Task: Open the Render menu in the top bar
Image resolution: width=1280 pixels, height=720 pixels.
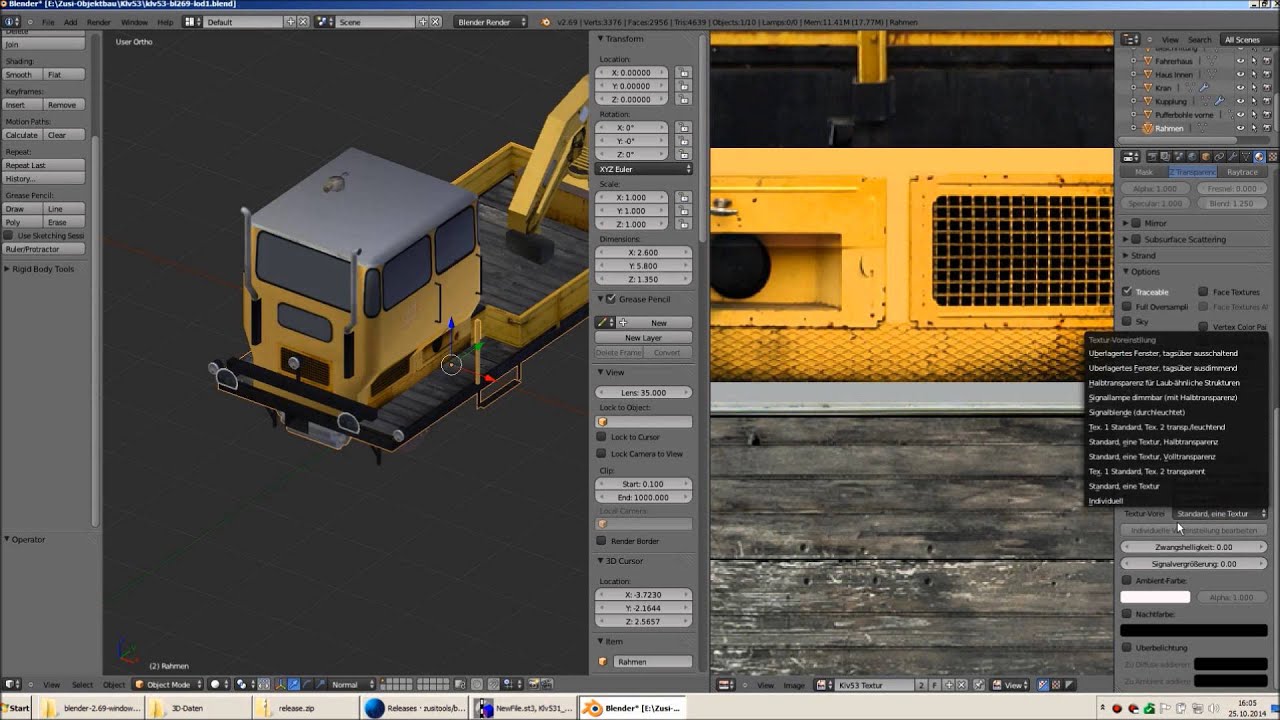Action: click(x=99, y=22)
